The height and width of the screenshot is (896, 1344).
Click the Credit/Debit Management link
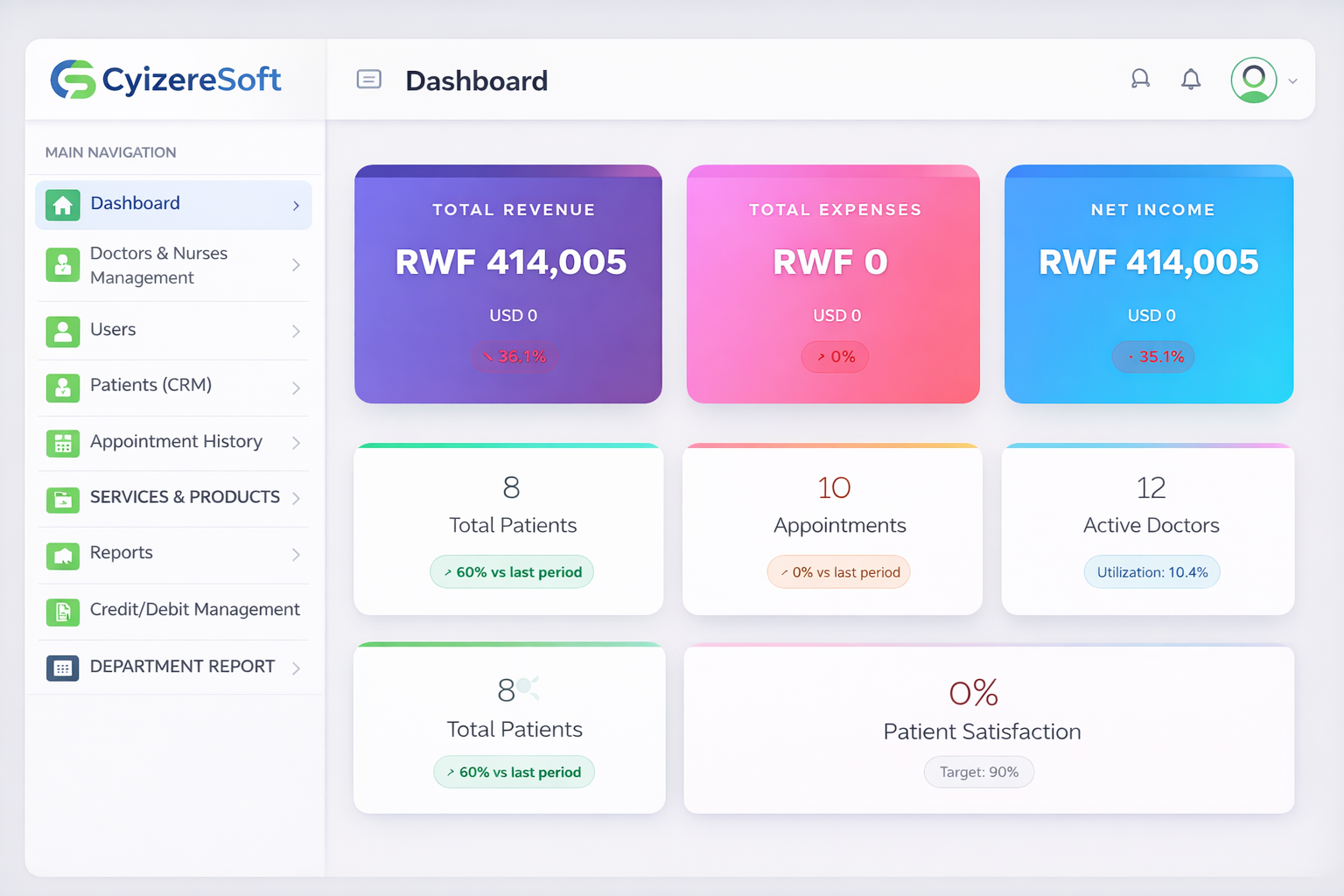194,610
